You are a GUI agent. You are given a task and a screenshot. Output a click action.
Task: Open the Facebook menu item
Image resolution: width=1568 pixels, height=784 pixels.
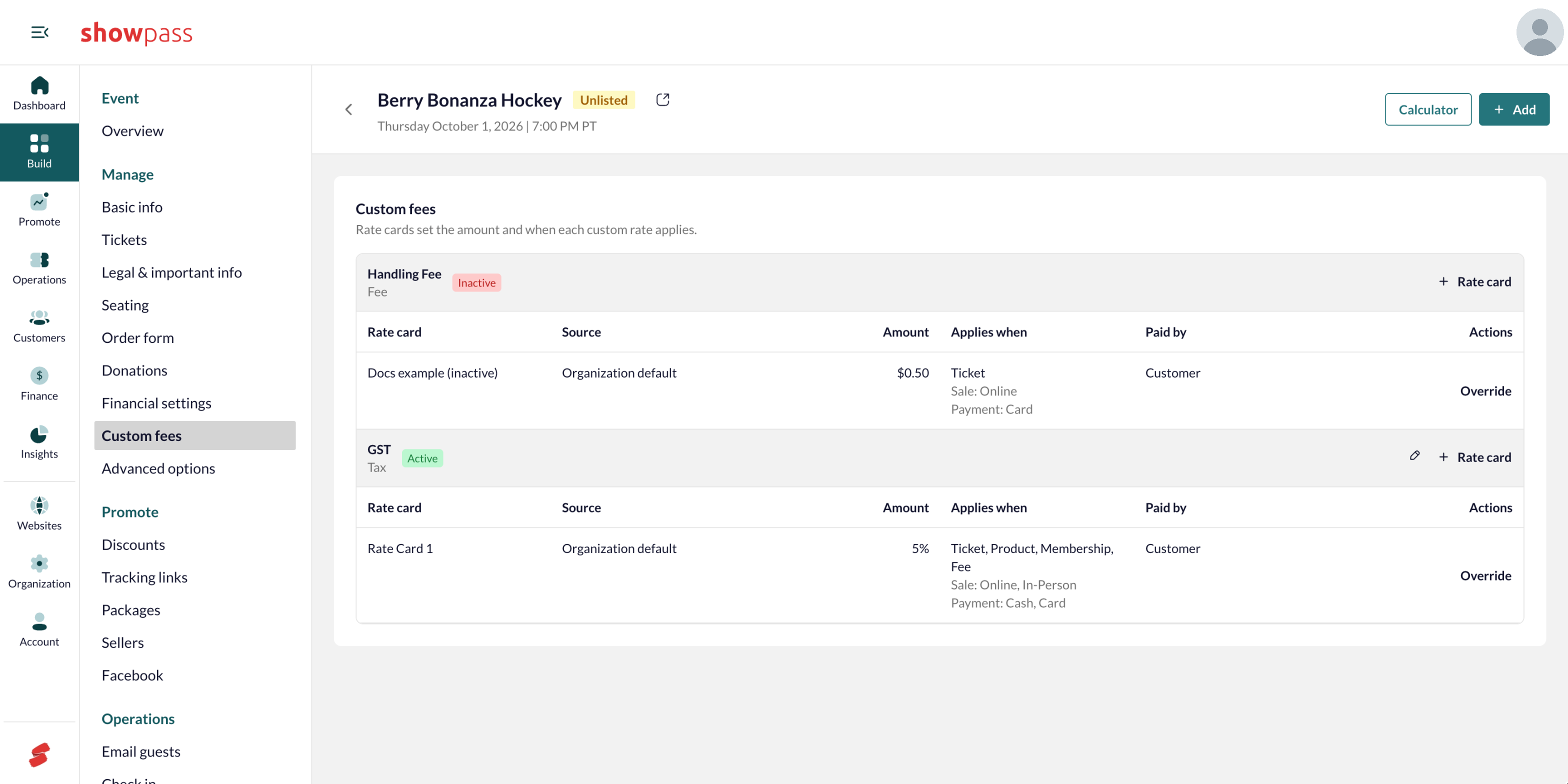pyautogui.click(x=132, y=675)
